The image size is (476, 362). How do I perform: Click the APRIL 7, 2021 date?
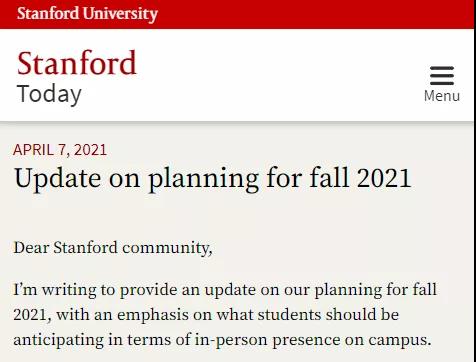tap(60, 150)
